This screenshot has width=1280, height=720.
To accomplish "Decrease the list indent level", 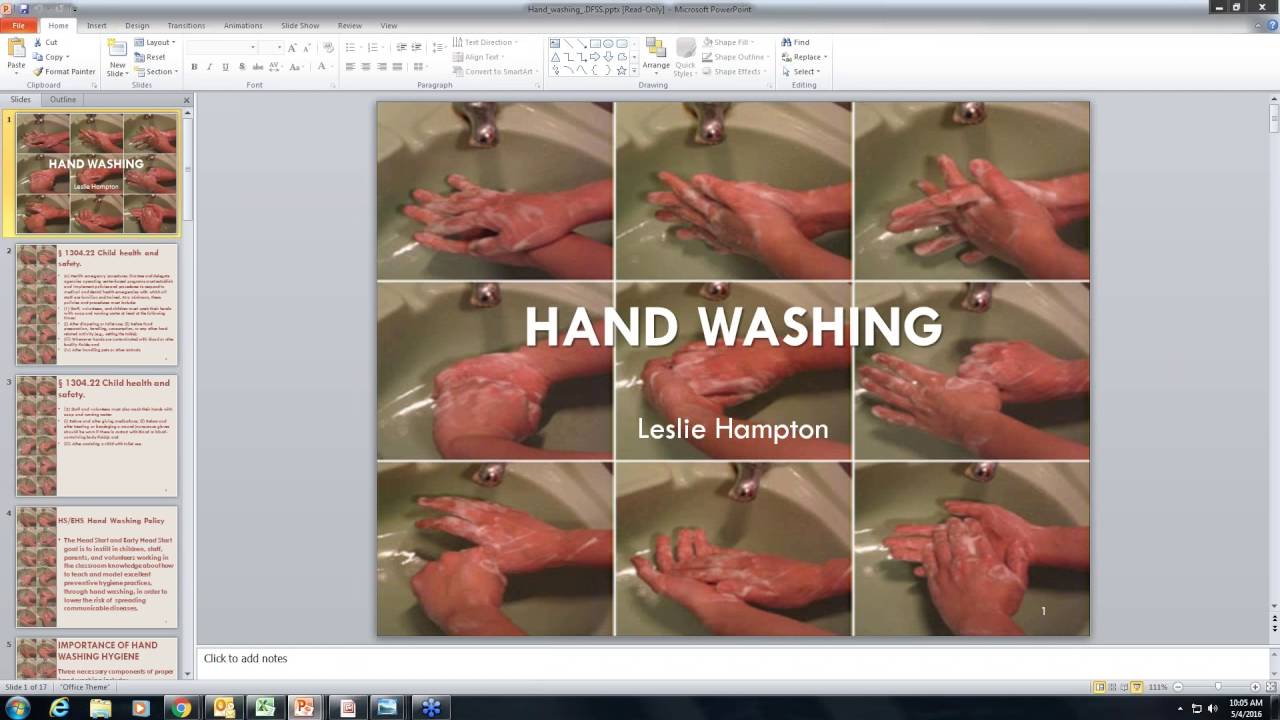I will 401,47.
